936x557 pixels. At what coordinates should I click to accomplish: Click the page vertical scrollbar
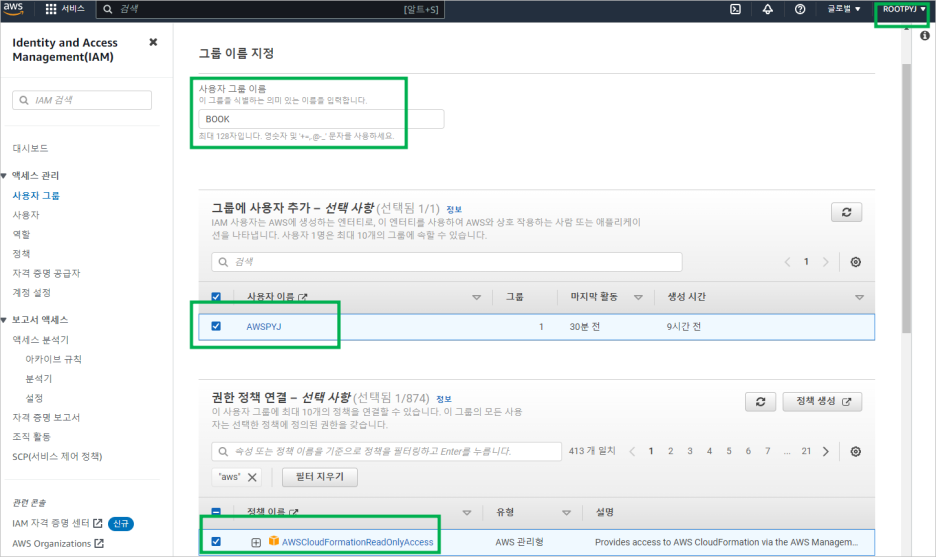pyautogui.click(x=906, y=198)
